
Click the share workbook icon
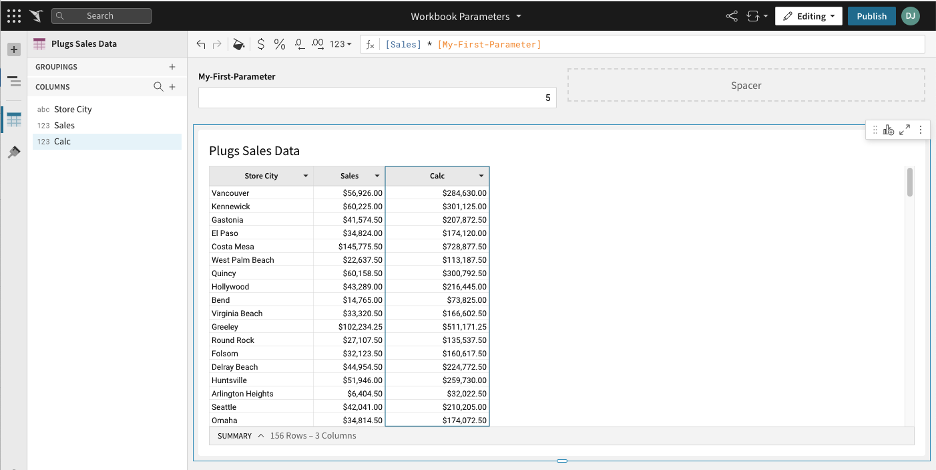[x=731, y=16]
